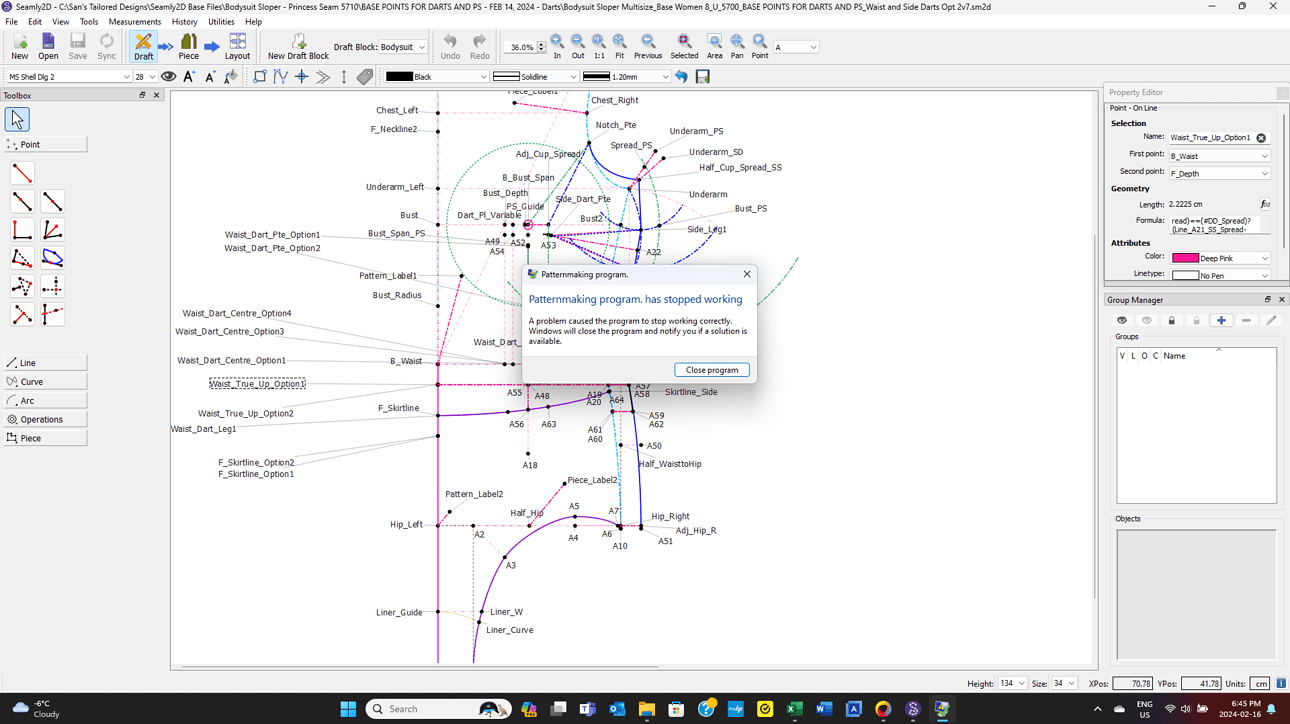Open the Measurements menu
The width and height of the screenshot is (1290, 724).
[135, 21]
